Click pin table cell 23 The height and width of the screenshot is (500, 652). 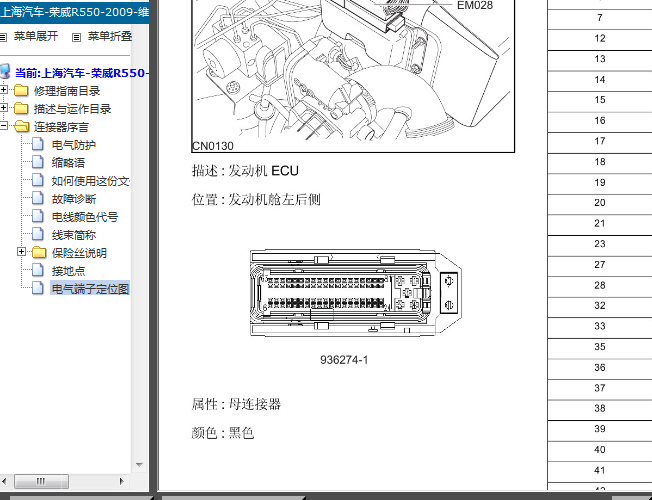(x=600, y=245)
